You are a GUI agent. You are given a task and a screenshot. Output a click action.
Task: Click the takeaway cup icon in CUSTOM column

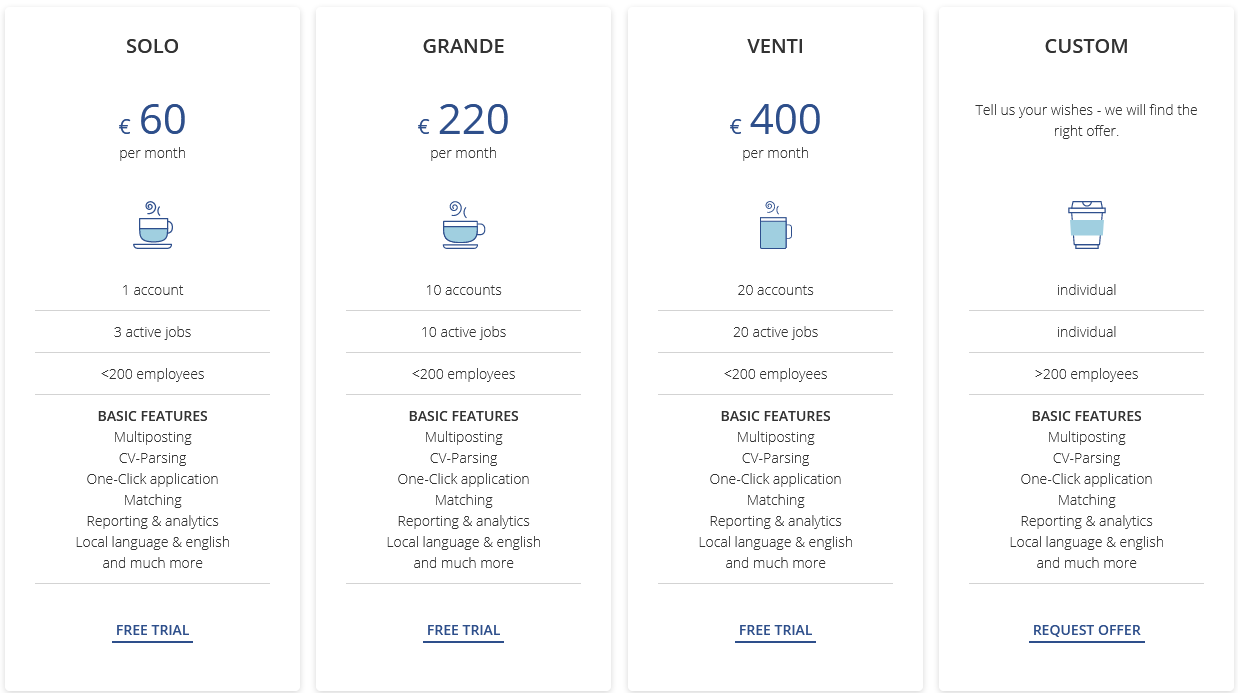(x=1087, y=226)
